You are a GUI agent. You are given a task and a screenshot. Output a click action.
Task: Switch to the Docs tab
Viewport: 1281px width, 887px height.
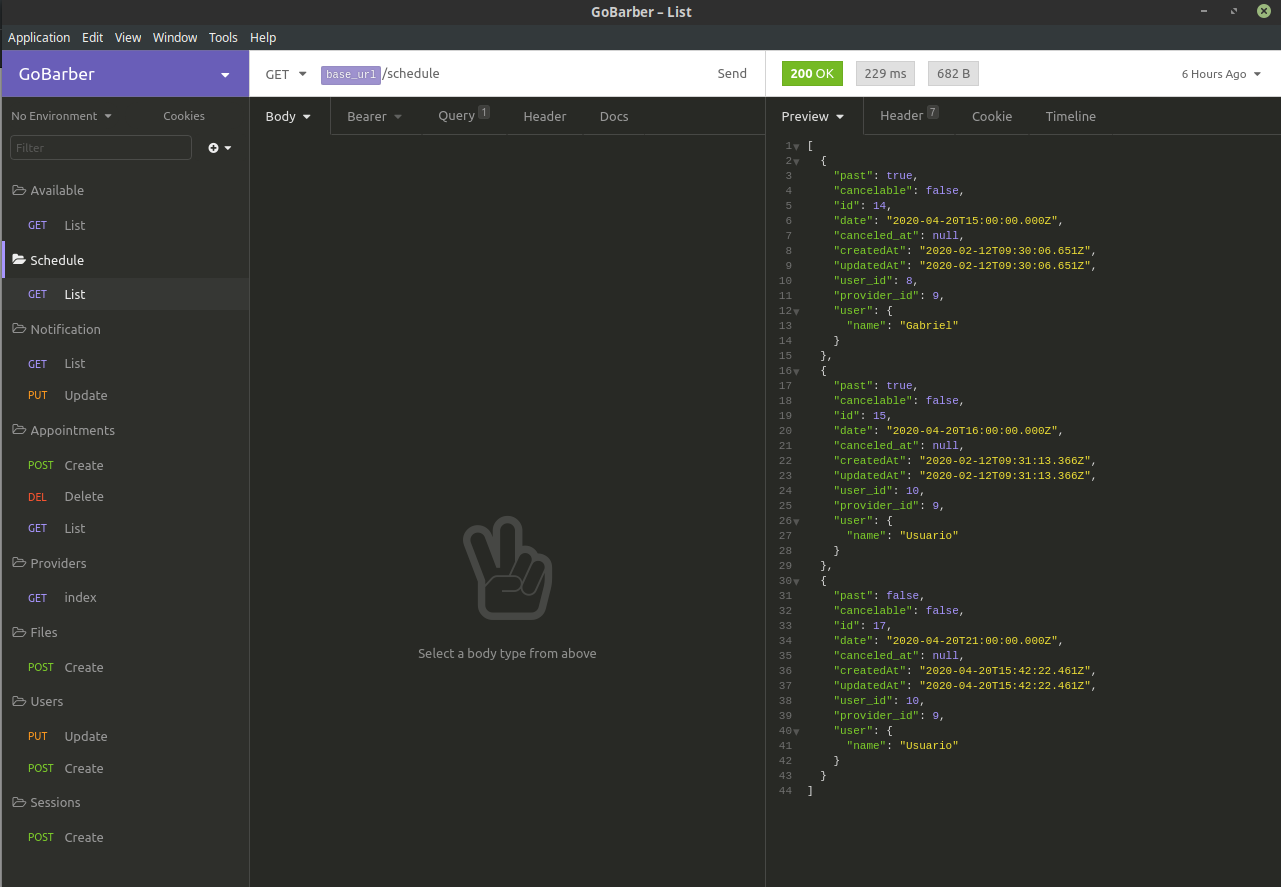click(614, 116)
